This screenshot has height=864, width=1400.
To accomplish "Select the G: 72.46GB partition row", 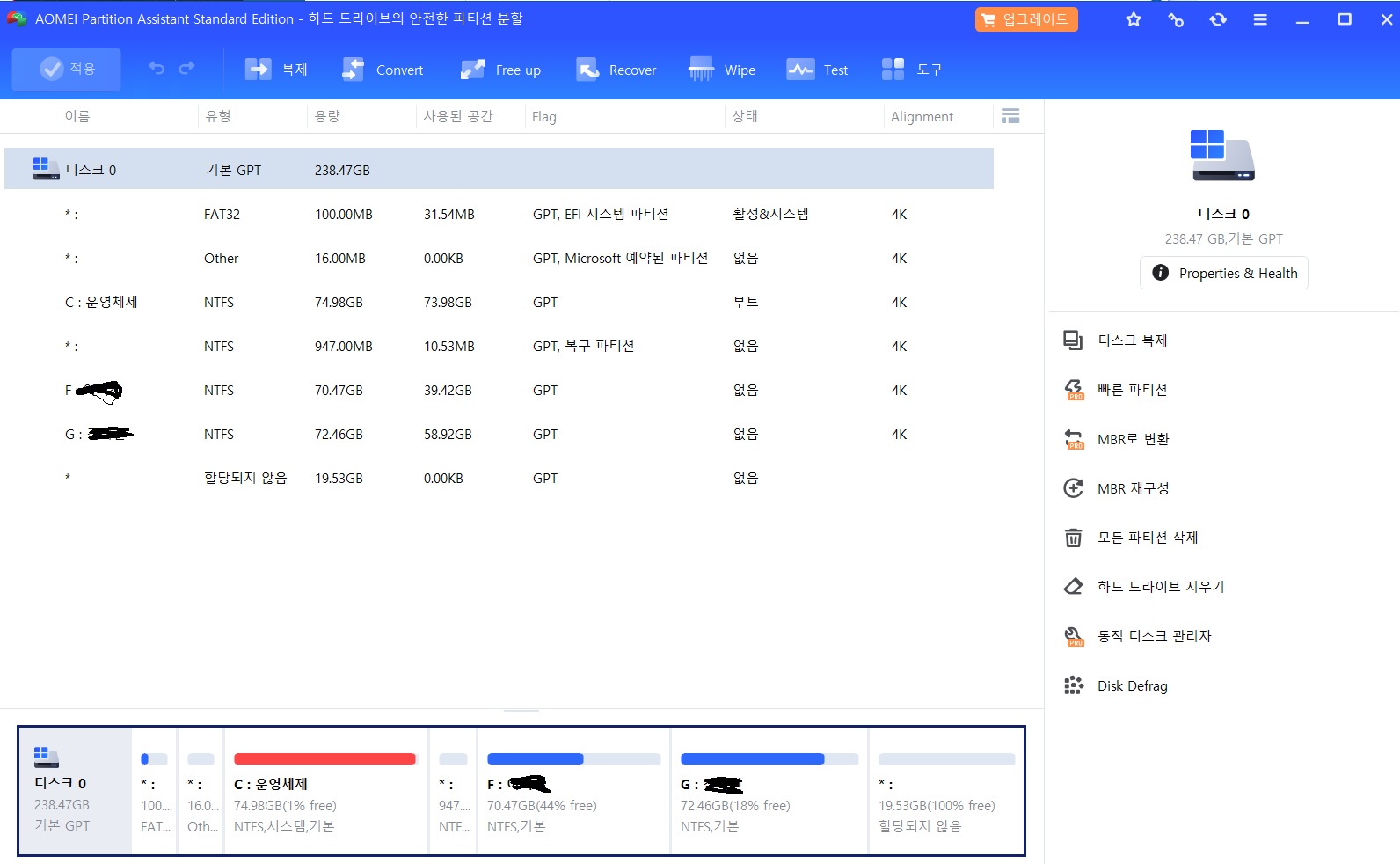I will point(499,434).
